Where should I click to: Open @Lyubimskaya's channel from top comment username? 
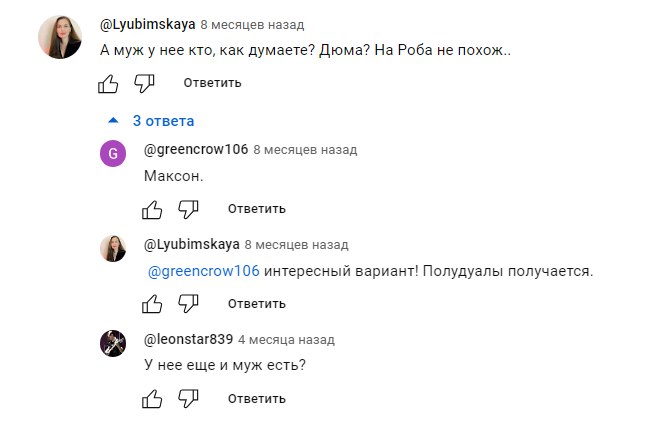[x=148, y=24]
